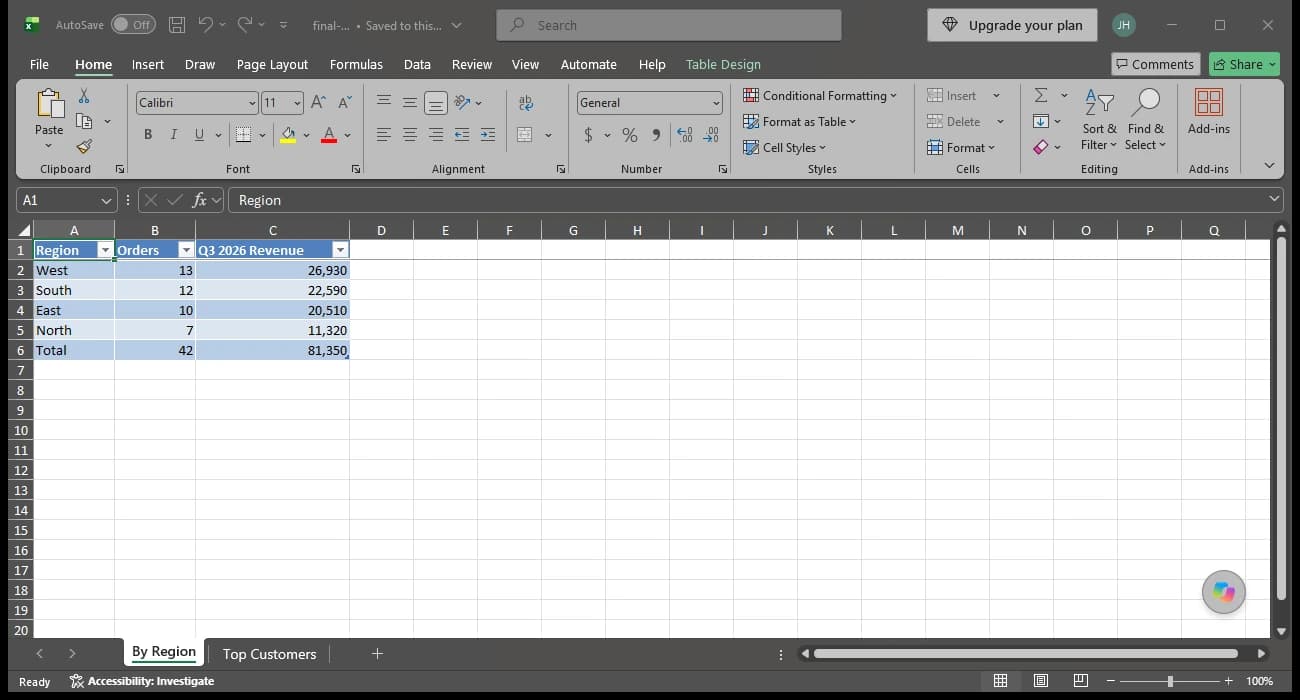Apply the Borders button
1300x700 pixels.
pos(243,135)
